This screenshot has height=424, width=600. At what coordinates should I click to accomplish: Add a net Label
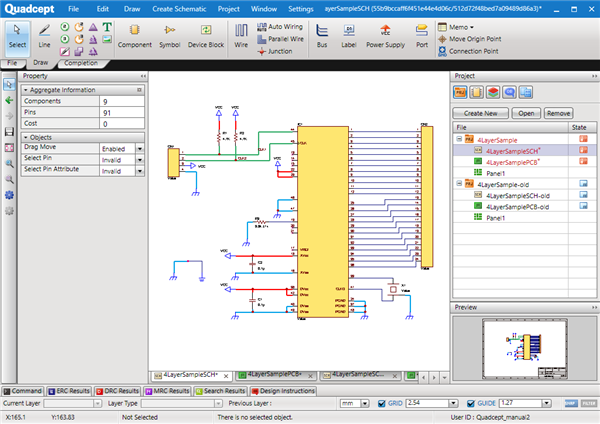pyautogui.click(x=349, y=37)
